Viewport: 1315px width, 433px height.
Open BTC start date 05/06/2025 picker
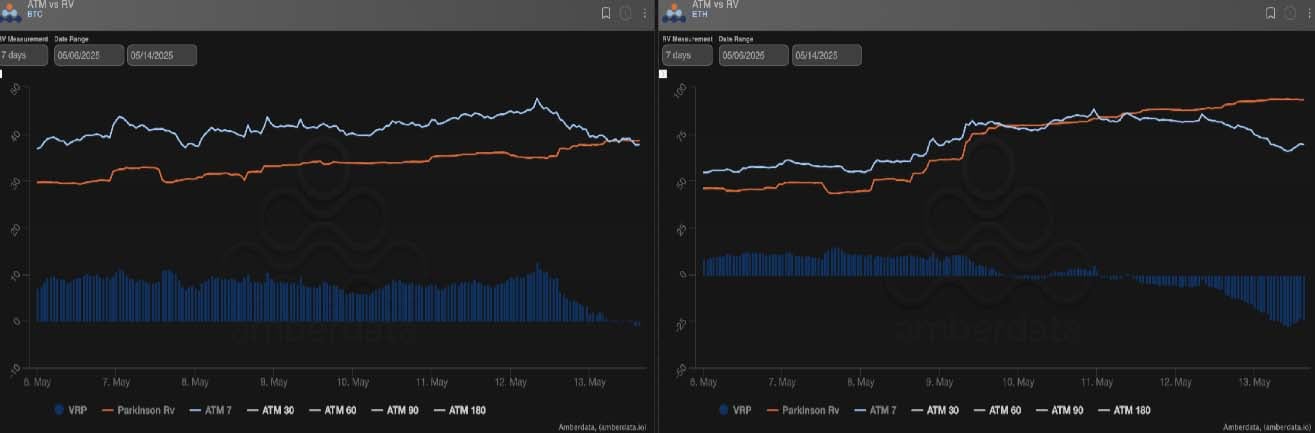coord(88,56)
